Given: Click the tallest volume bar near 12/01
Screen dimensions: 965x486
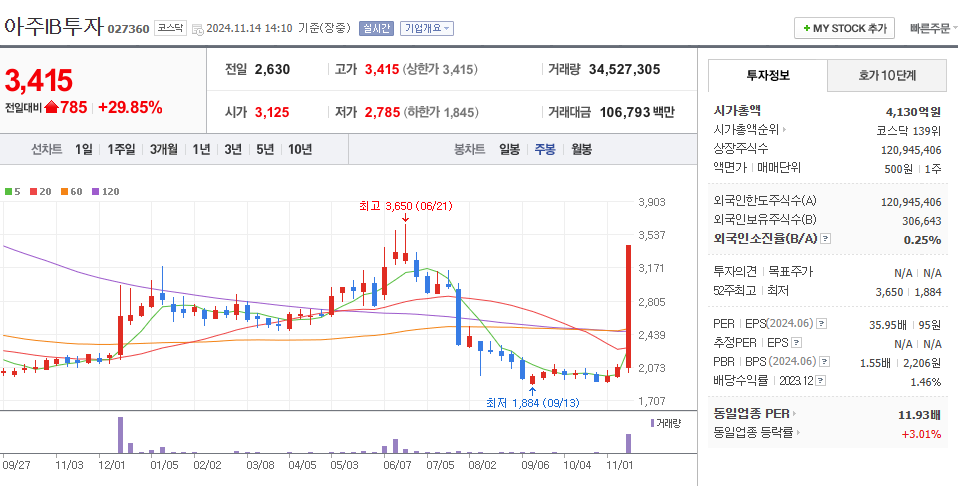Looking at the screenshot, I should pos(121,435).
